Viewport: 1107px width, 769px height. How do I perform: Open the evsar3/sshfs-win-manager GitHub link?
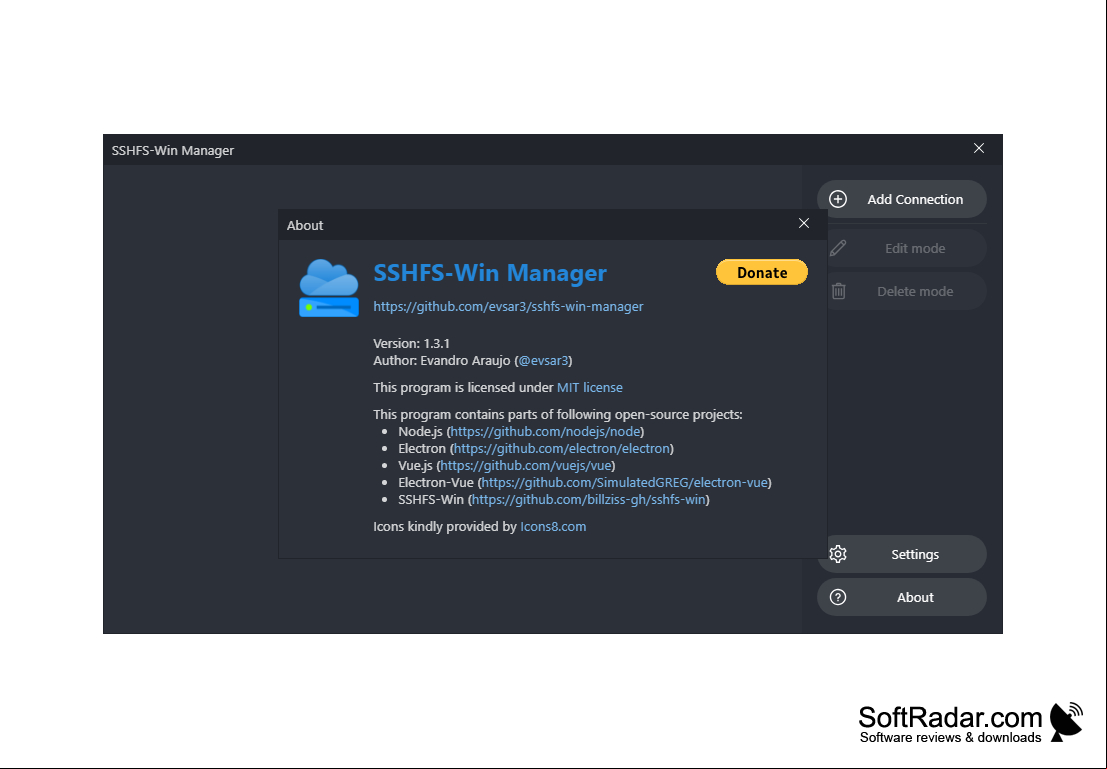click(508, 306)
